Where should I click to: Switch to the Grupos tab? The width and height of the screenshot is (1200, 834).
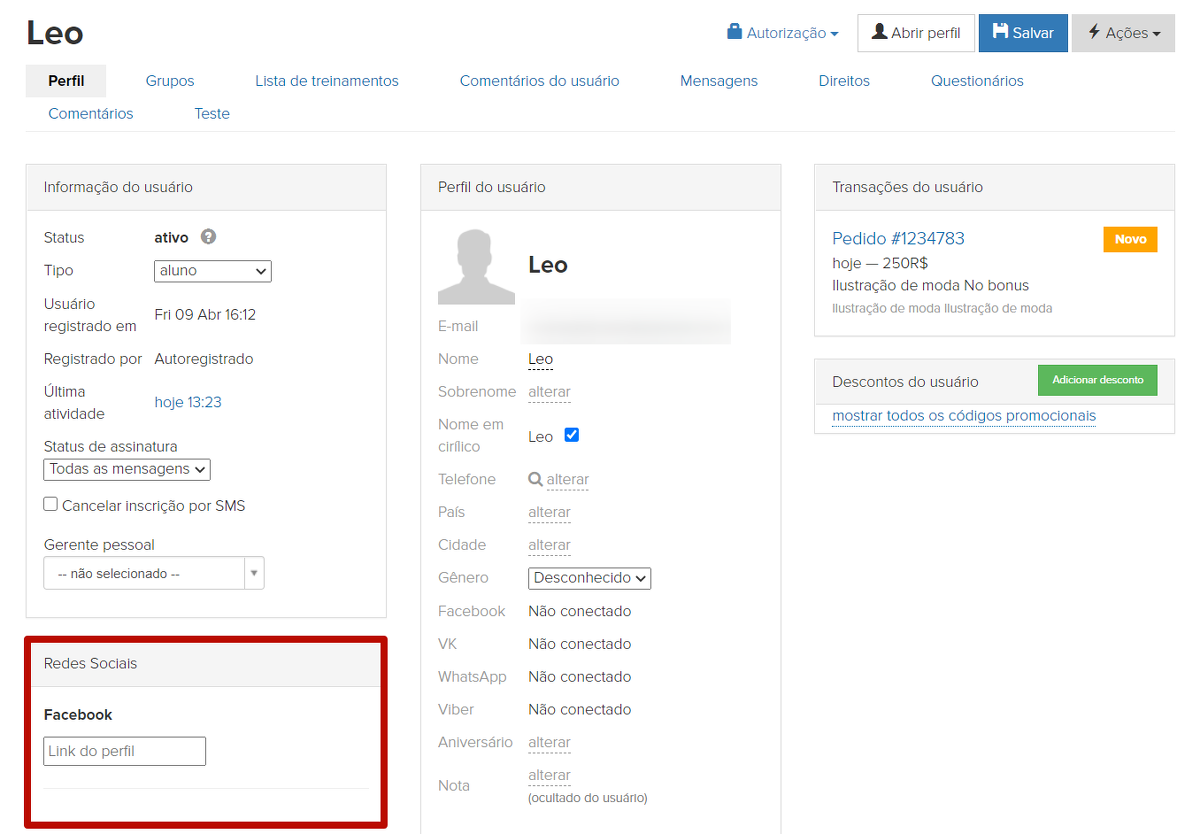pos(170,81)
